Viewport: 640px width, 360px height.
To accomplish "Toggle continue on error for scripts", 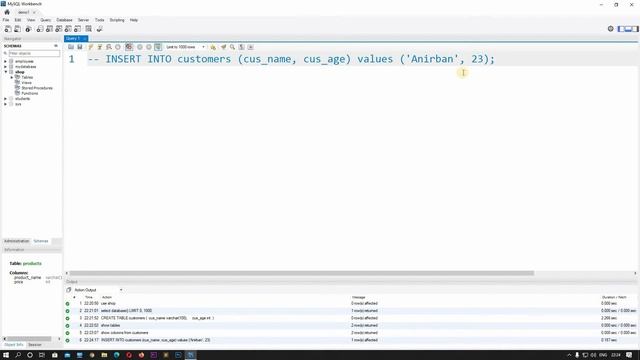I will coord(129,47).
